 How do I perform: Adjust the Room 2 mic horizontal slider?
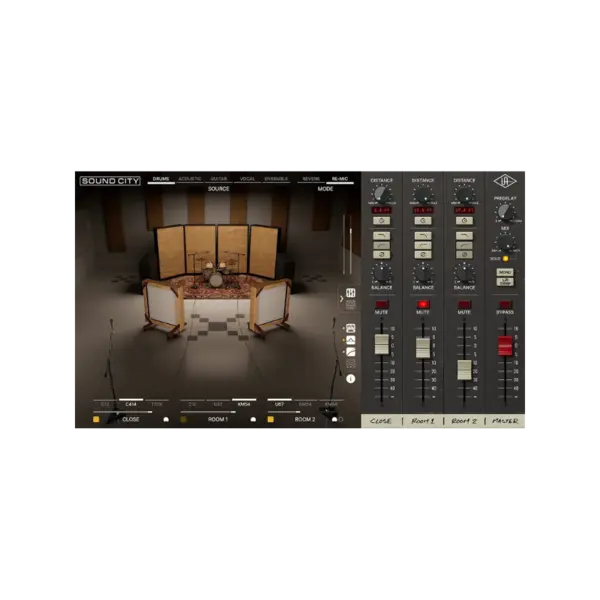(284, 412)
